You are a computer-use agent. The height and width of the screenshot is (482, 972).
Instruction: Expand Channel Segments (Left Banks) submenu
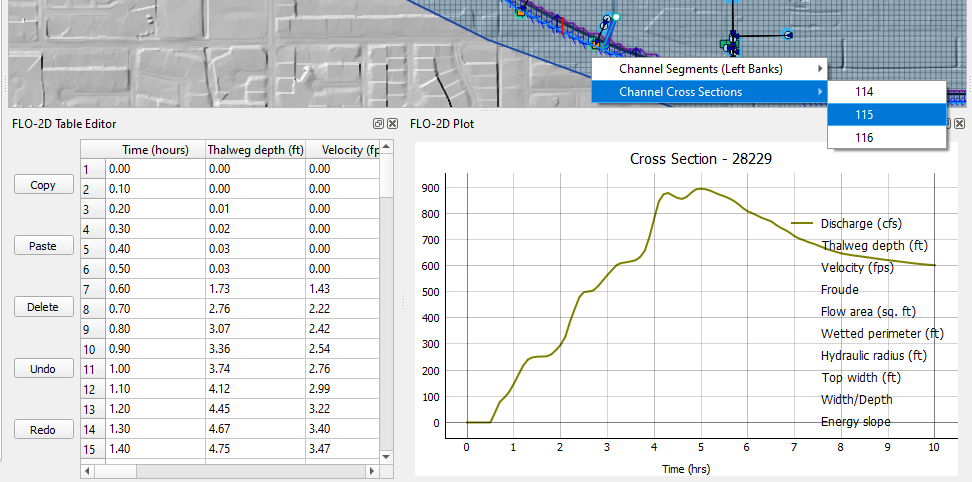tap(710, 69)
